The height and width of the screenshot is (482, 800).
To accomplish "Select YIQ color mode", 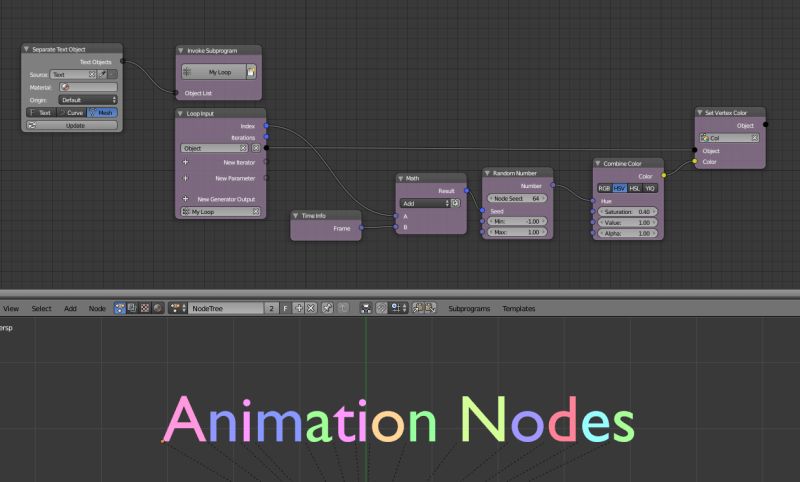I will coord(649,188).
